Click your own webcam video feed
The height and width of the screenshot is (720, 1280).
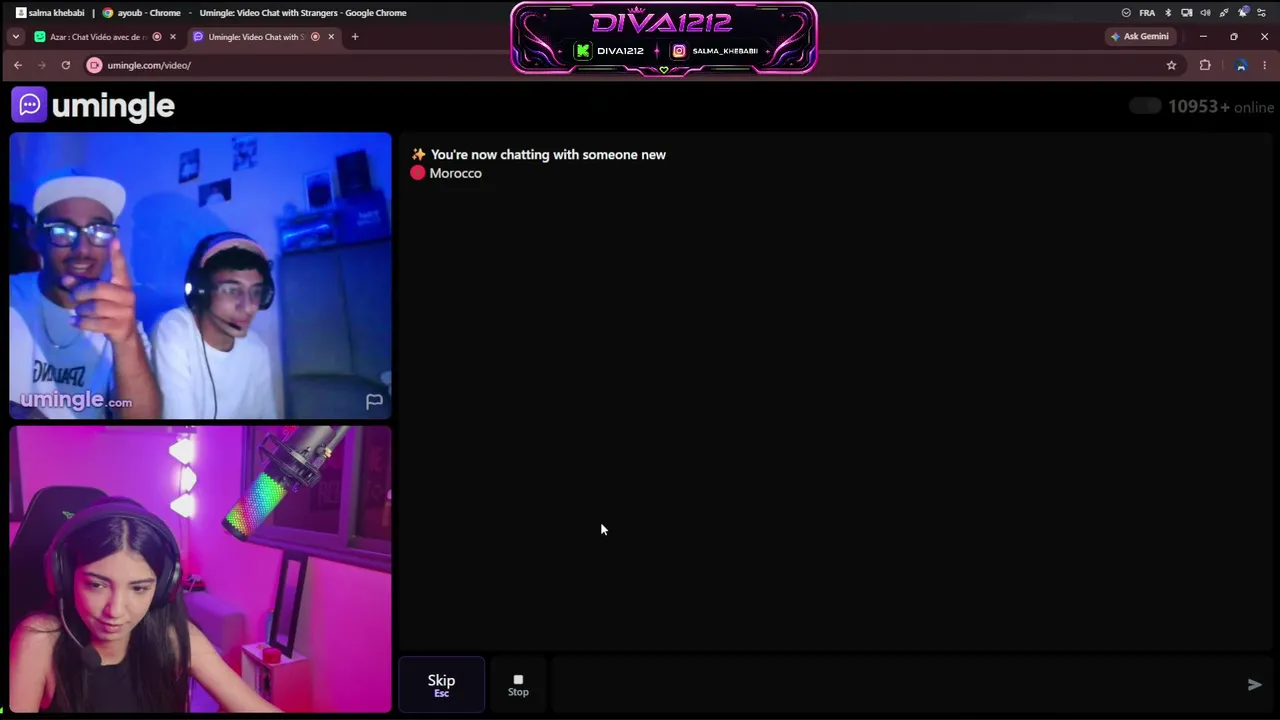coord(200,569)
